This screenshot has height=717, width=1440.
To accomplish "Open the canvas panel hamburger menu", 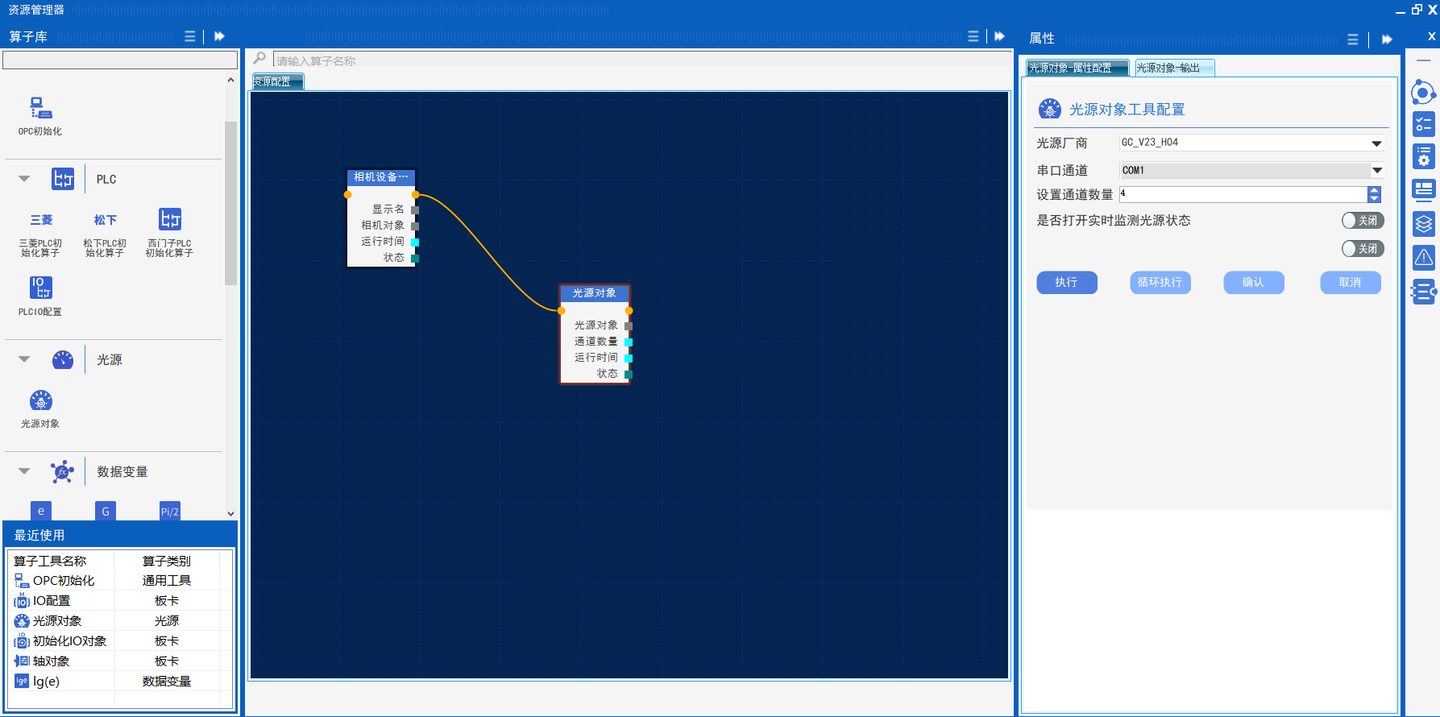I will tap(973, 37).
